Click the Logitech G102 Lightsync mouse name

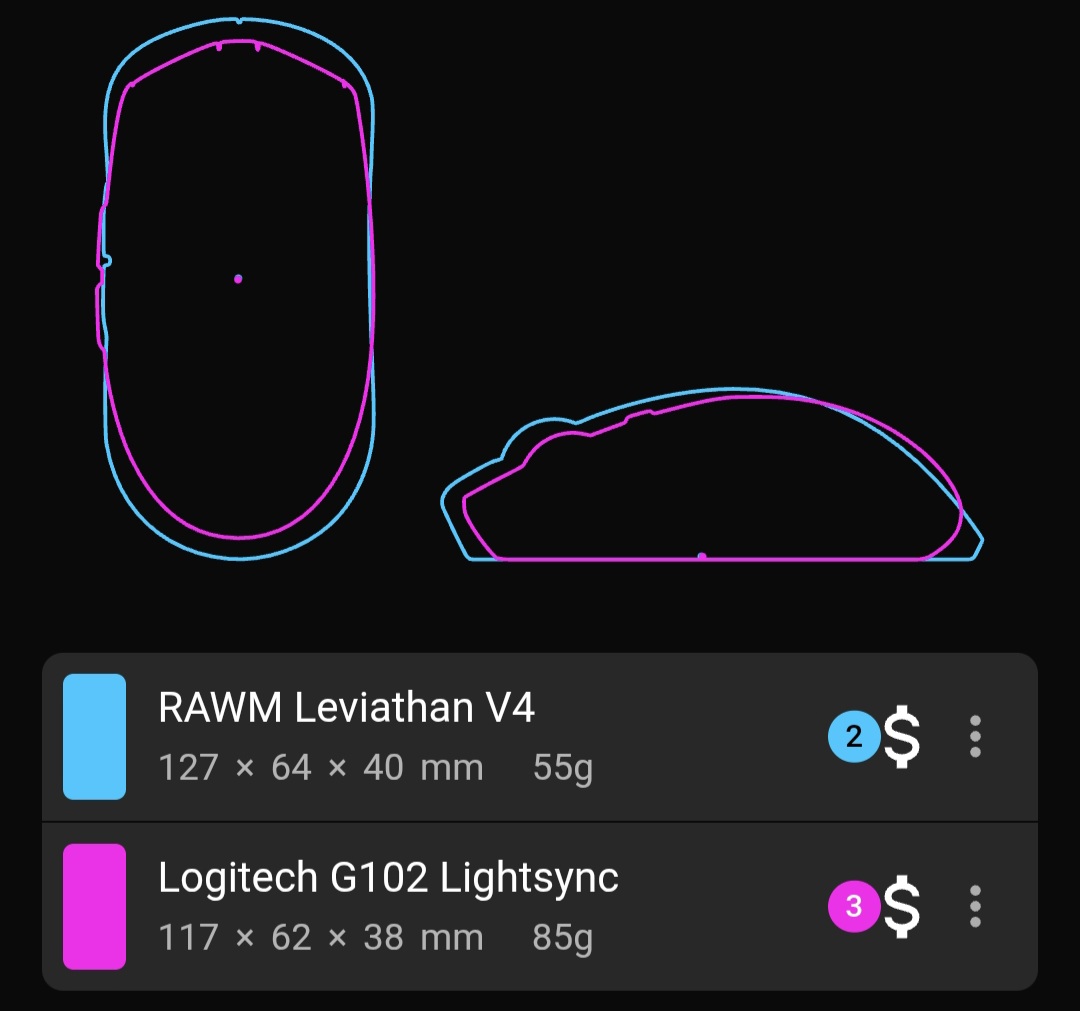click(388, 878)
